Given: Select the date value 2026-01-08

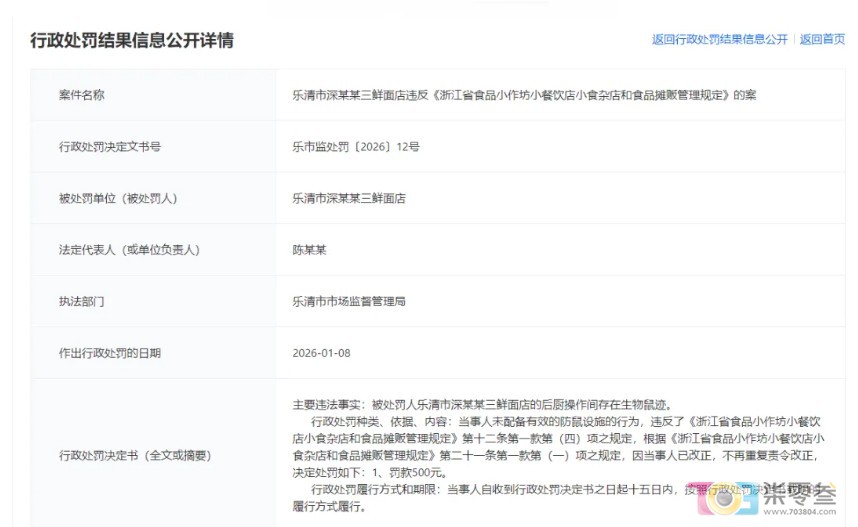Looking at the screenshot, I should [321, 353].
